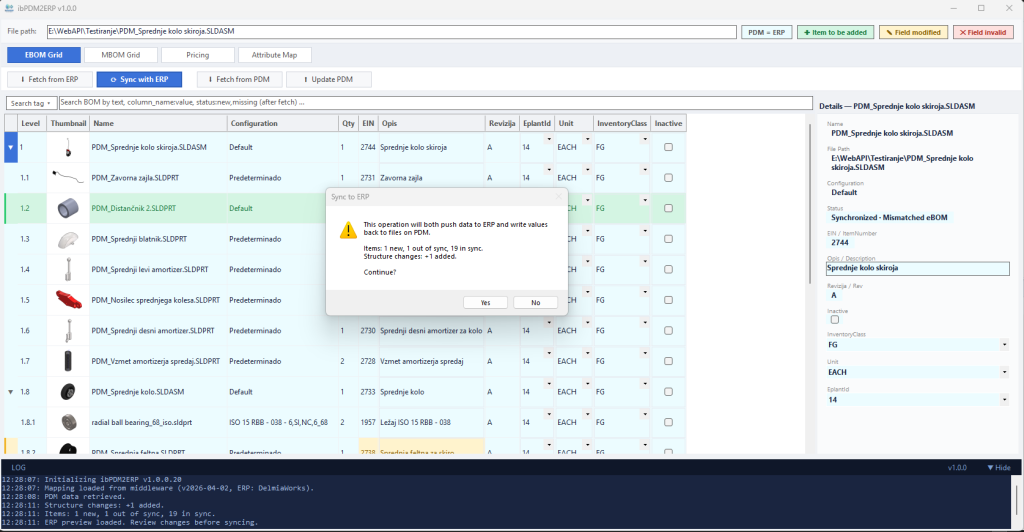Toggle the Inactive checkbox in Details panel
This screenshot has height=532, width=1024.
(835, 320)
